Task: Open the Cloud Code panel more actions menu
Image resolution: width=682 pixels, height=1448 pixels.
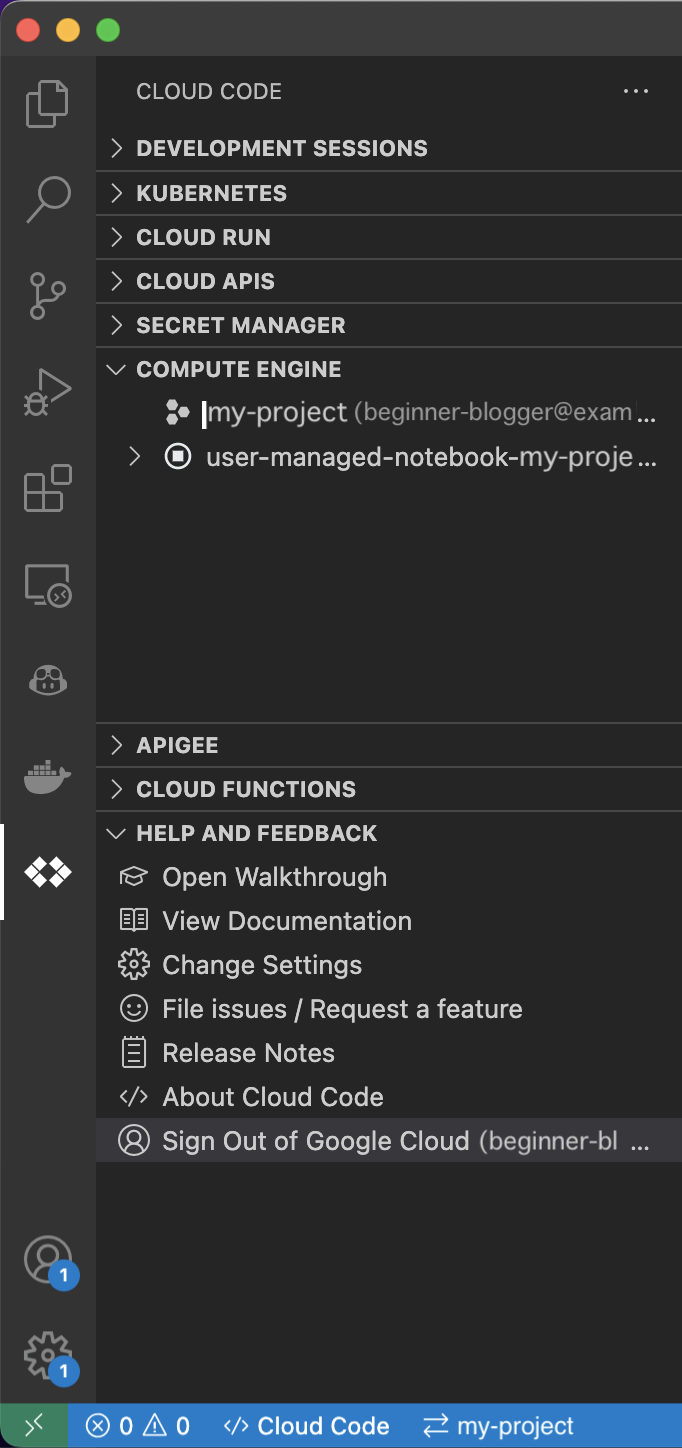Action: (636, 91)
